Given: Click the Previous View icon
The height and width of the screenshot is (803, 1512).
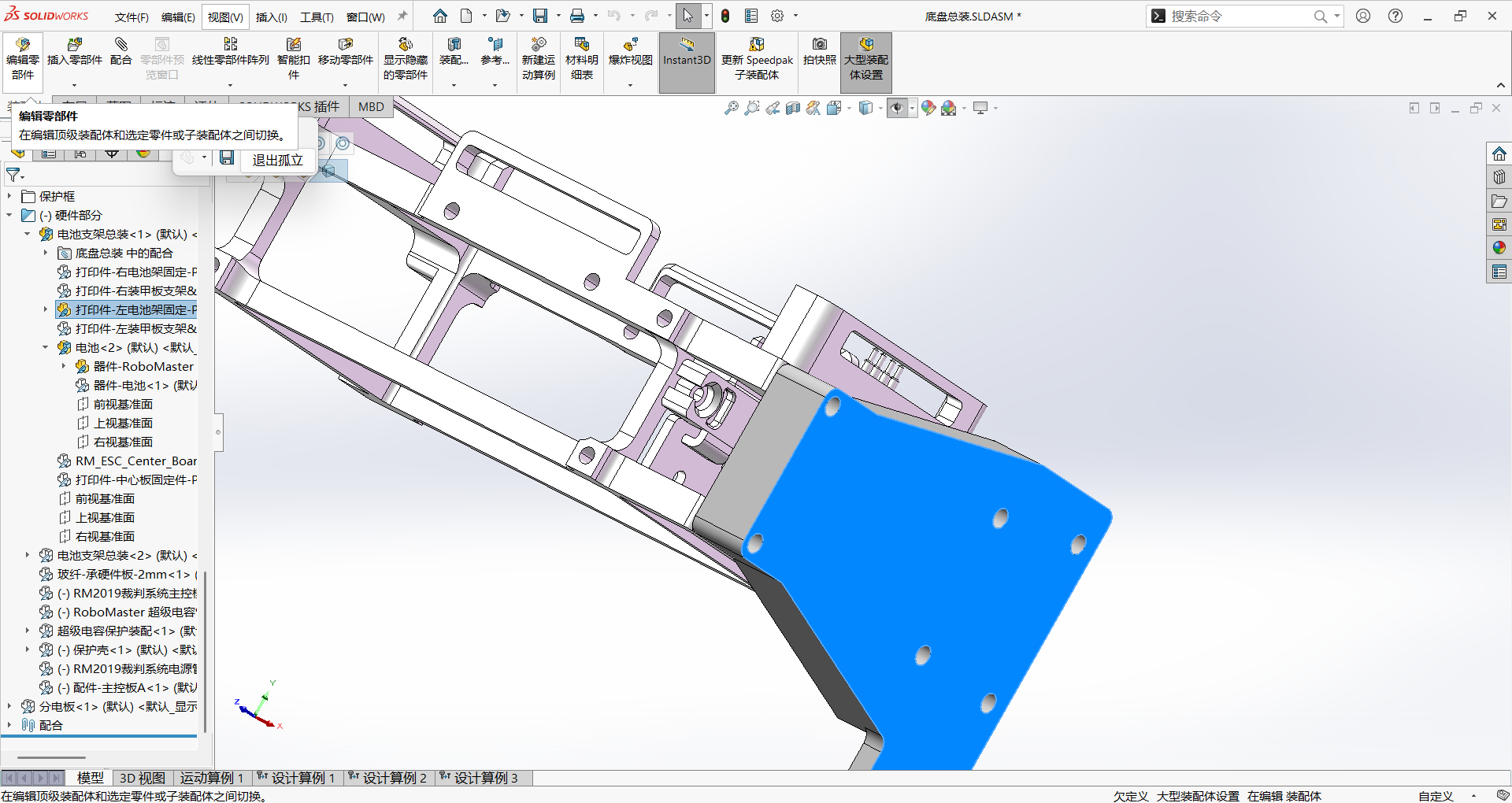Looking at the screenshot, I should pos(773,108).
